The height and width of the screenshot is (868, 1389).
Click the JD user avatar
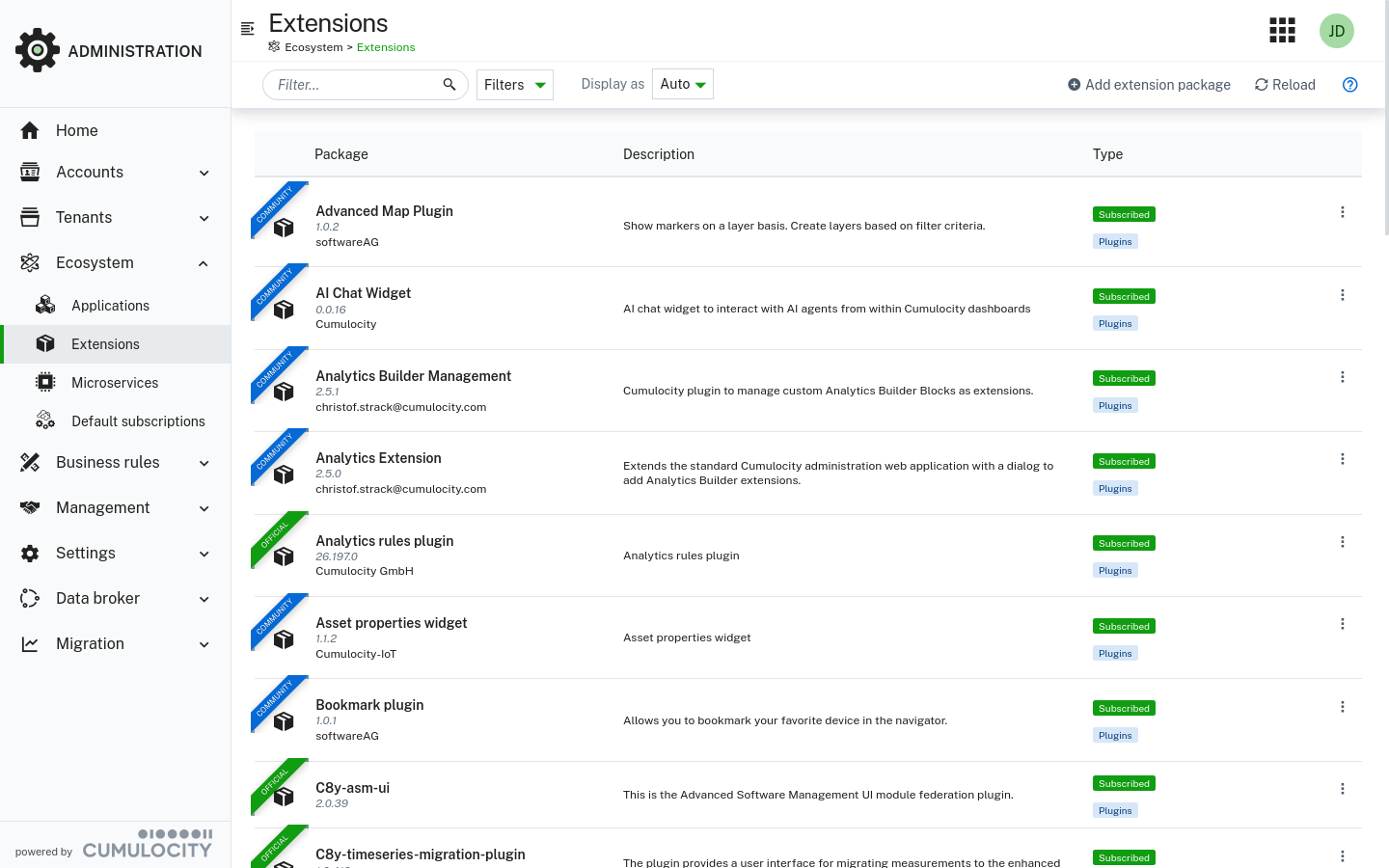[1336, 31]
